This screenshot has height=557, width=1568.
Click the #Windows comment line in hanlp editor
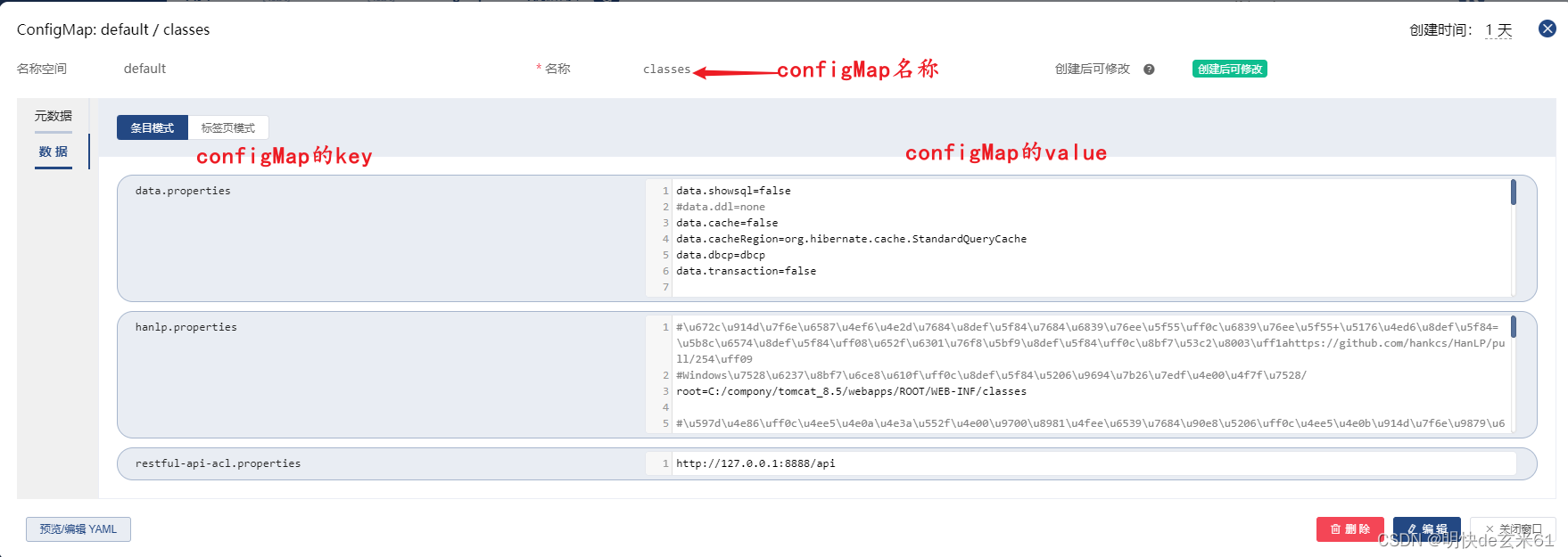click(991, 375)
